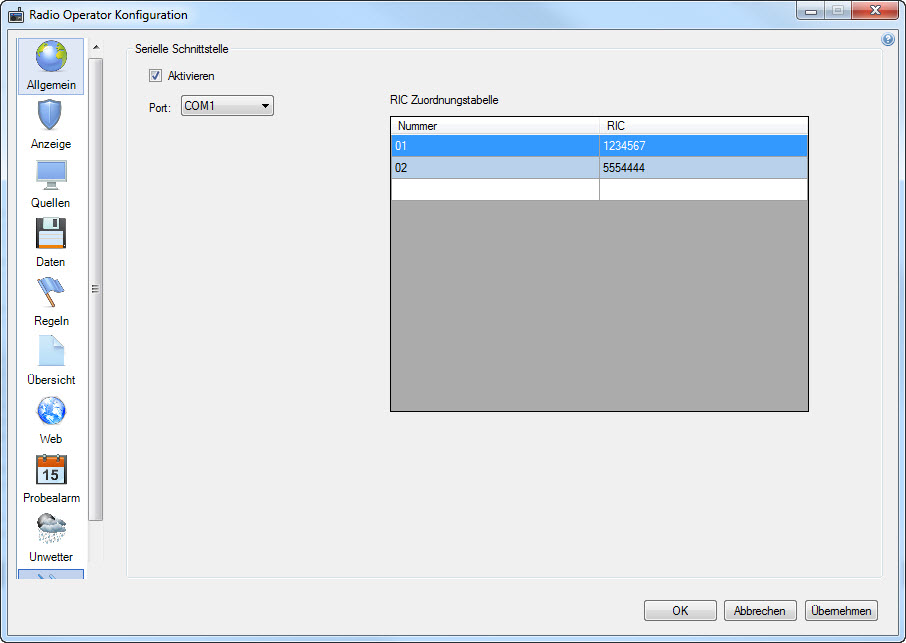Click the Nummer column header

coord(495,126)
